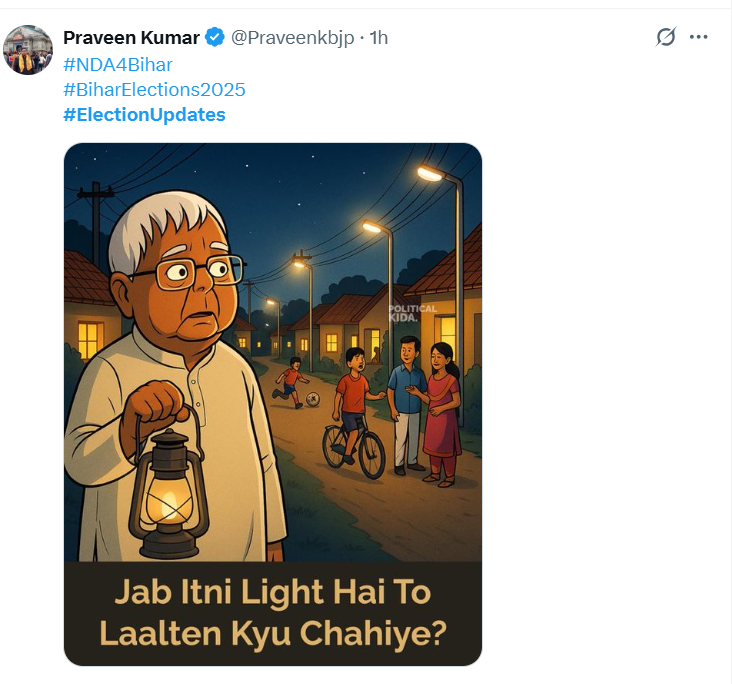Open the @Praveenkbjp handle link
Image resolution: width=733 pixels, height=684 pixels.
(295, 38)
